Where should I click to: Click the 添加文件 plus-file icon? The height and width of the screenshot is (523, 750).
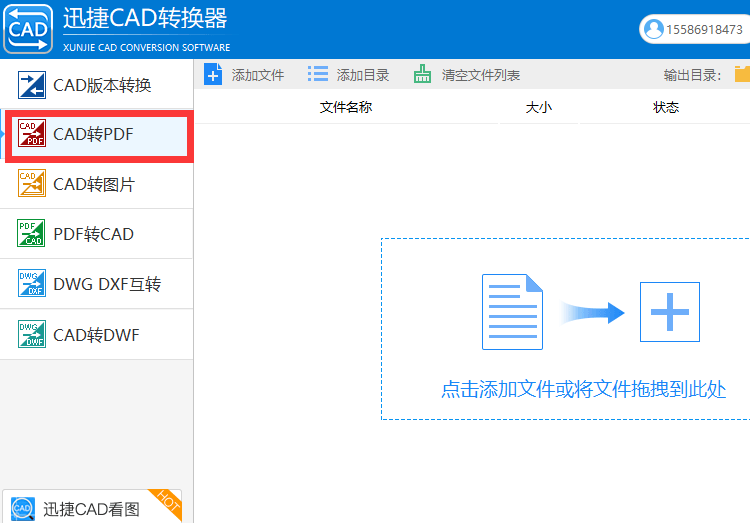click(213, 74)
